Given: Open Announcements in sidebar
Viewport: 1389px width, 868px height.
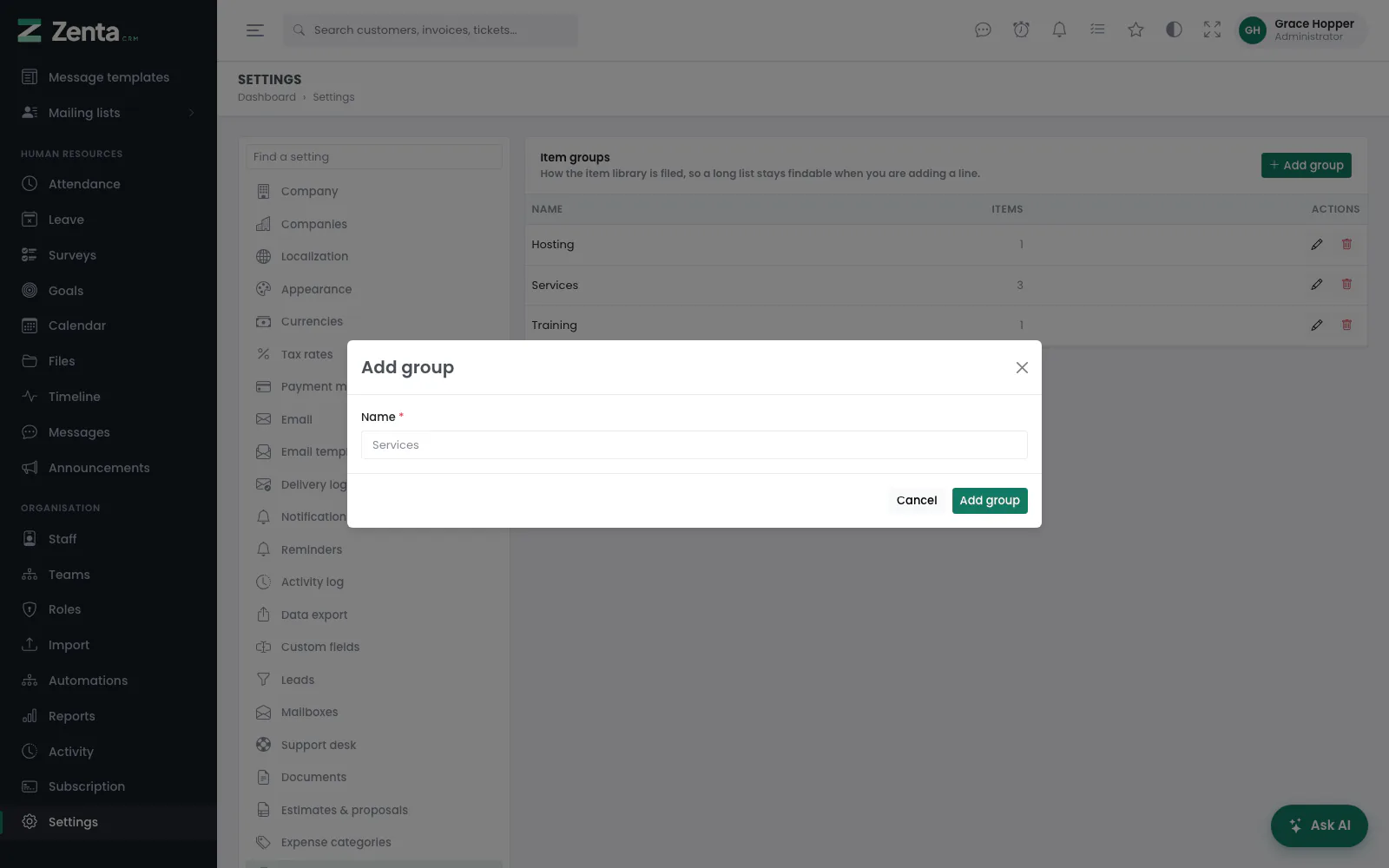Looking at the screenshot, I should click(109, 468).
